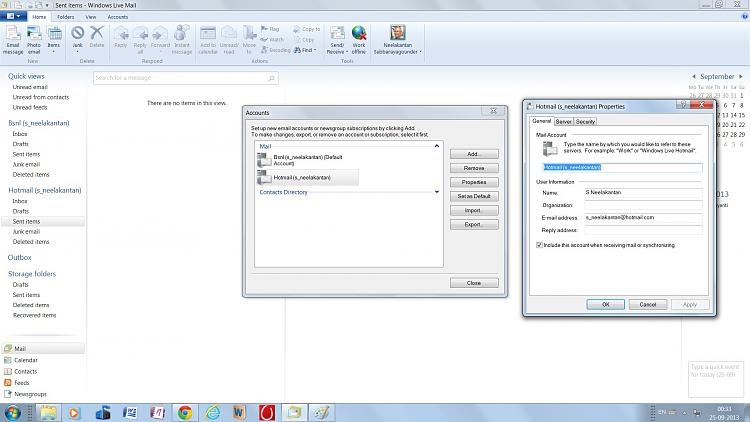This screenshot has width=750, height=422.
Task: Go to previous month in calendar
Action: (x=694, y=77)
